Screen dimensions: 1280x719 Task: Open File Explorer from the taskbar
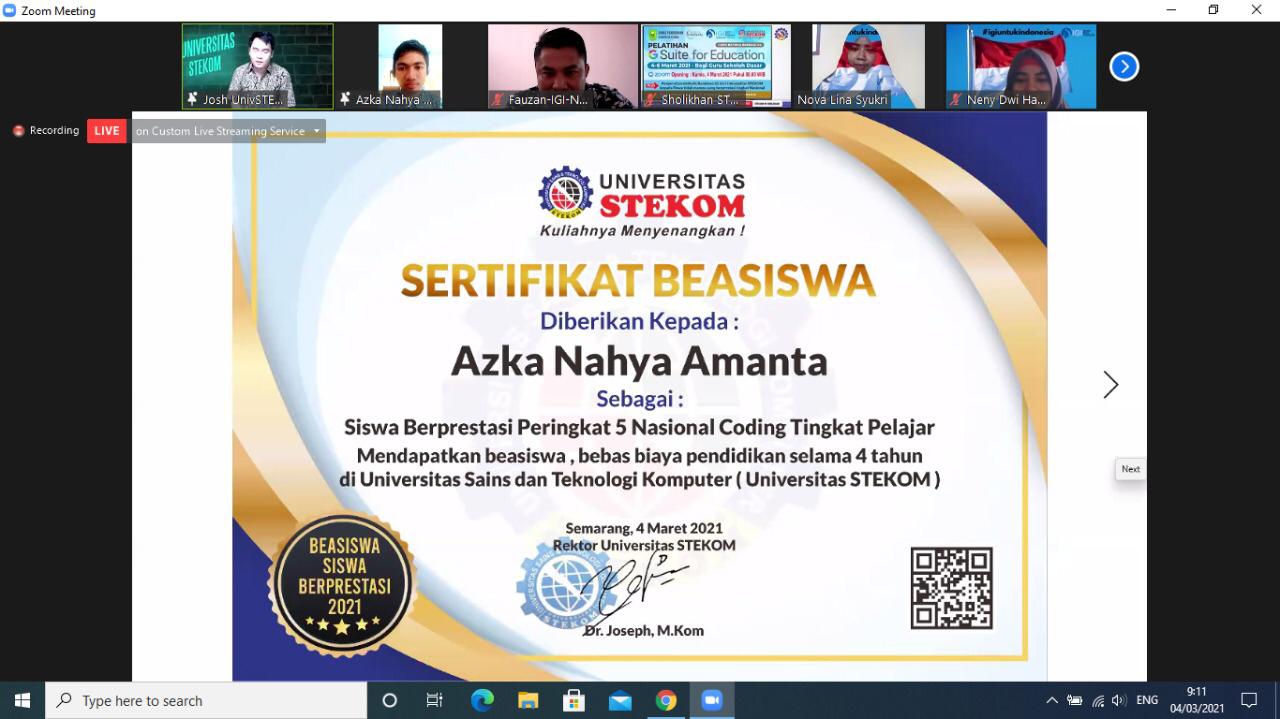pyautogui.click(x=528, y=700)
